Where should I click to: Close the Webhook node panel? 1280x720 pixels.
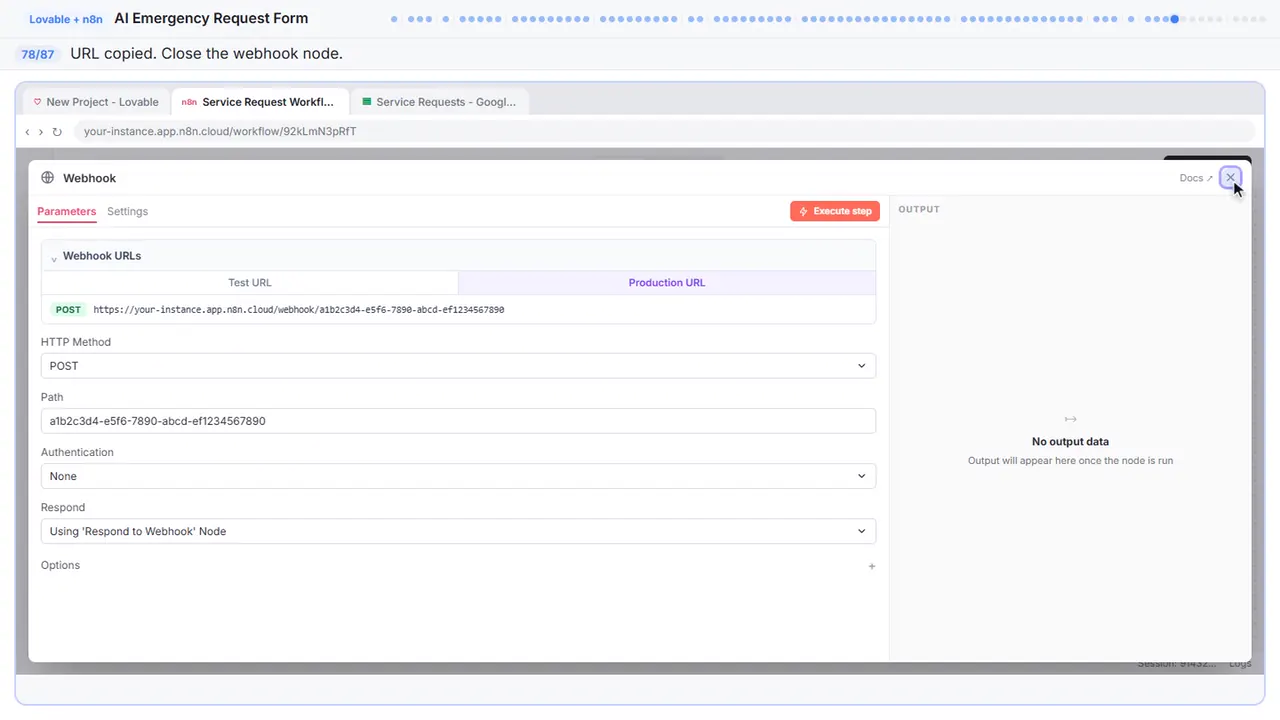pyautogui.click(x=1230, y=177)
